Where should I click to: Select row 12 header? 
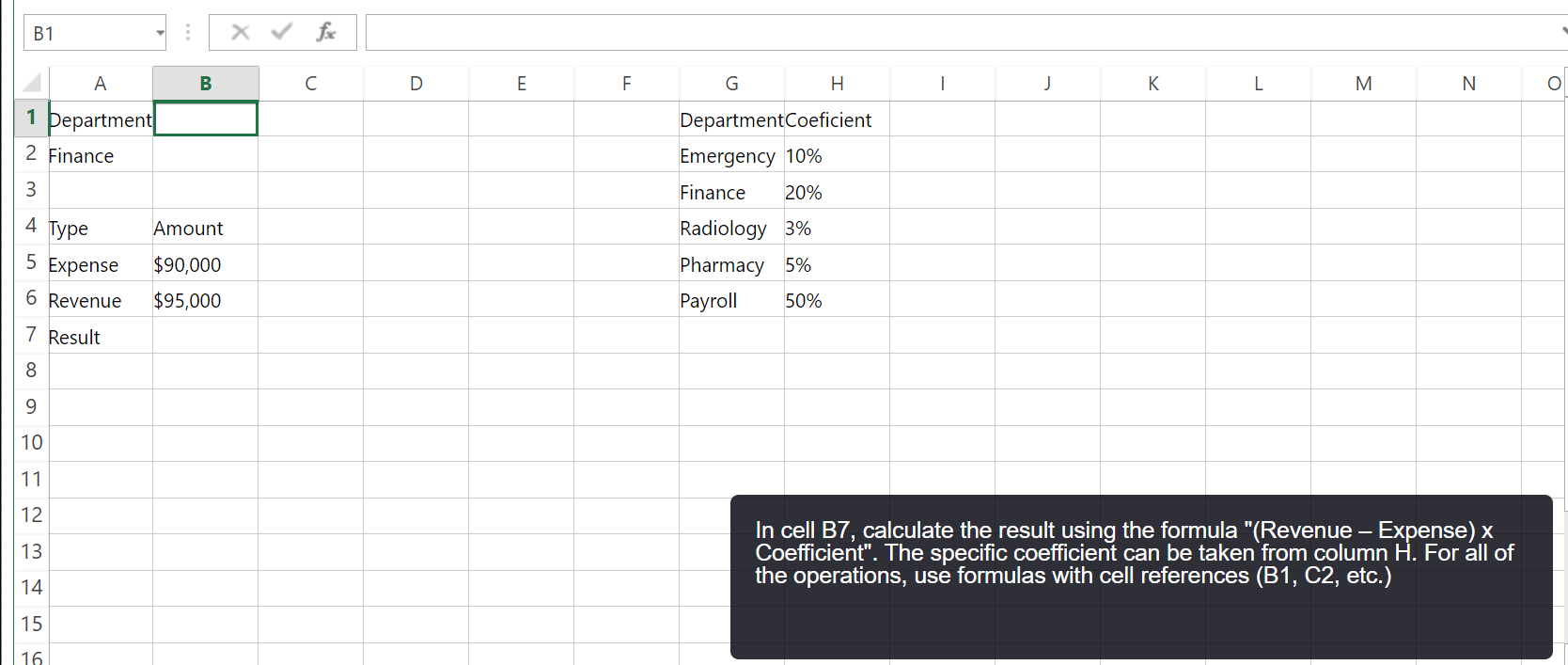click(x=32, y=515)
